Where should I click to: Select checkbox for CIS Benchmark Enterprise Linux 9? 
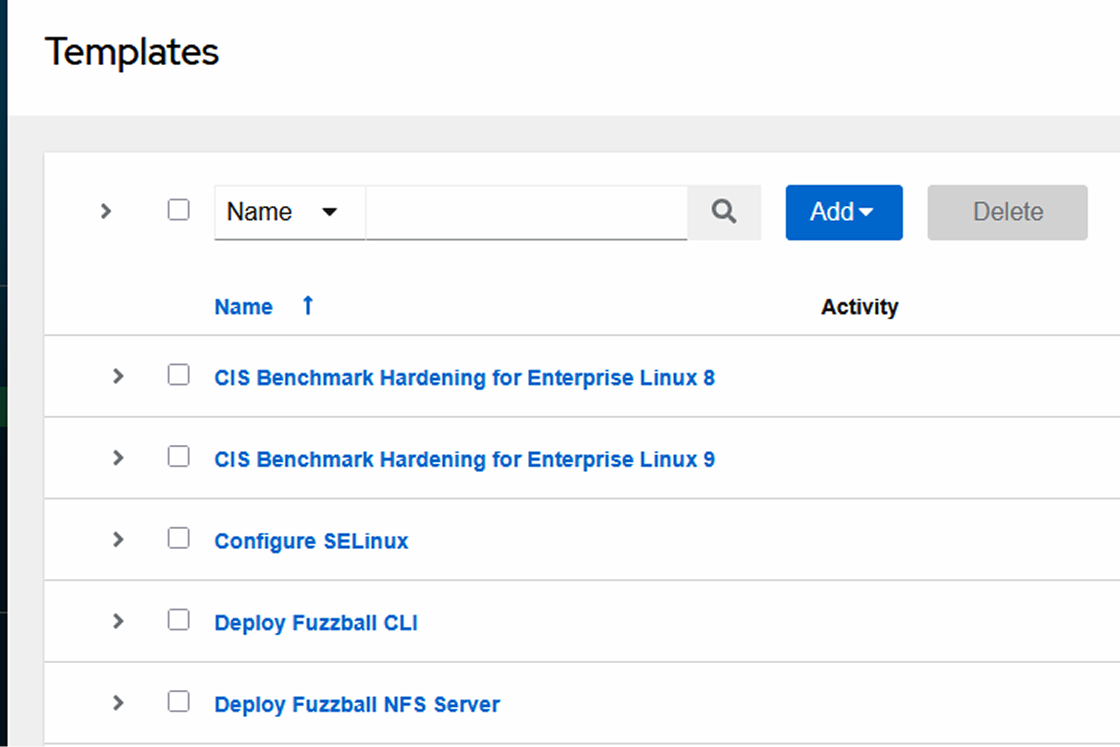[178, 457]
